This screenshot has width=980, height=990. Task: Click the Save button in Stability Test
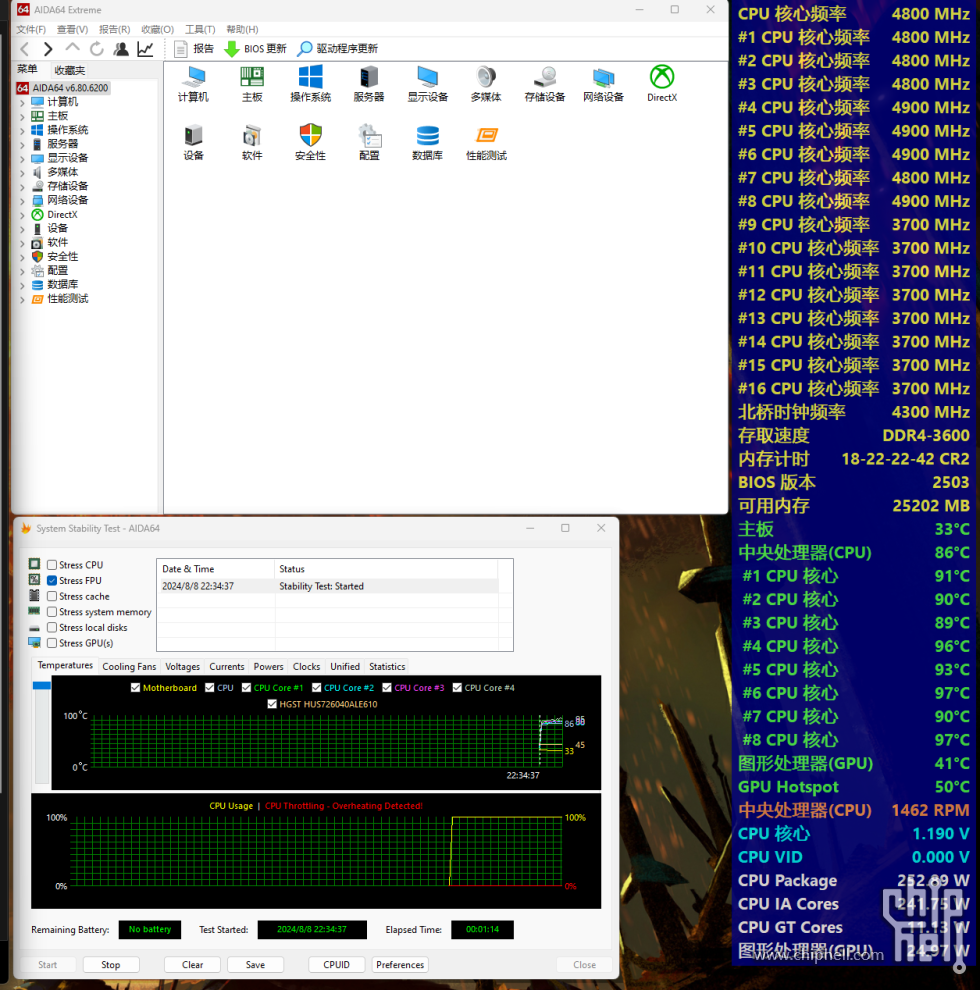[255, 965]
